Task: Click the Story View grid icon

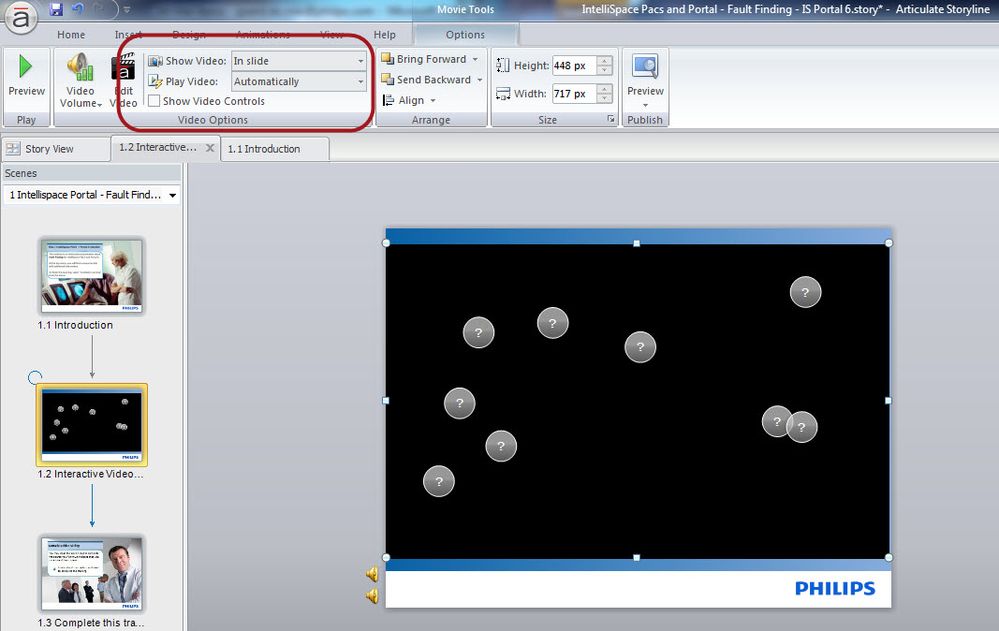Action: 13,149
